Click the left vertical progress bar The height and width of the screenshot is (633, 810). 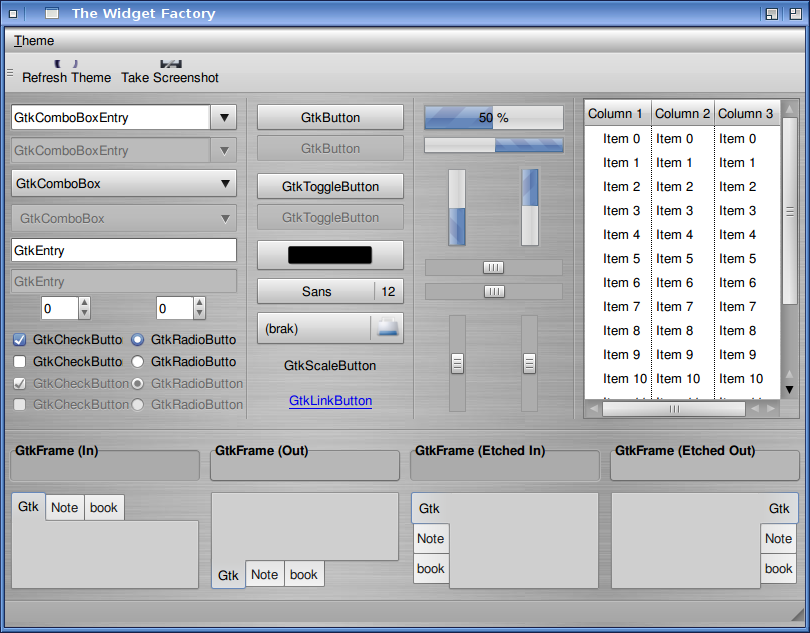point(457,207)
